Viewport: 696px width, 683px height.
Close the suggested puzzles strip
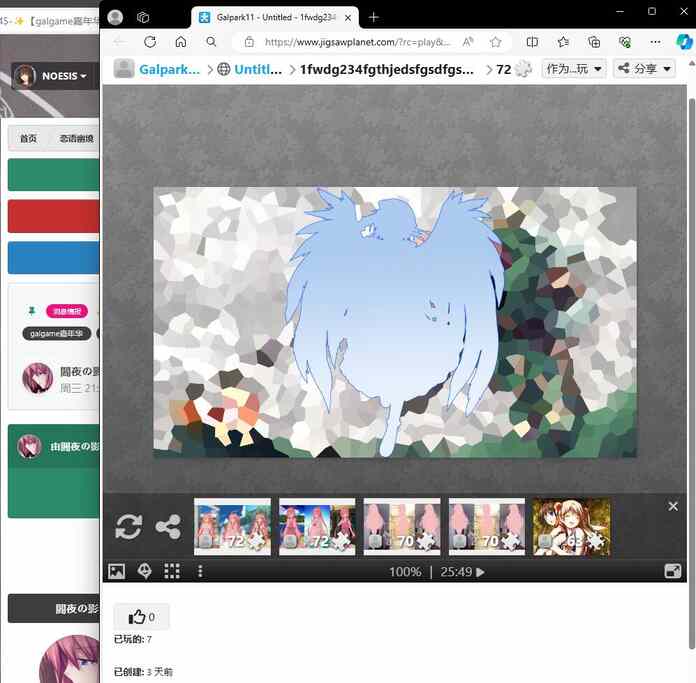[x=673, y=506]
